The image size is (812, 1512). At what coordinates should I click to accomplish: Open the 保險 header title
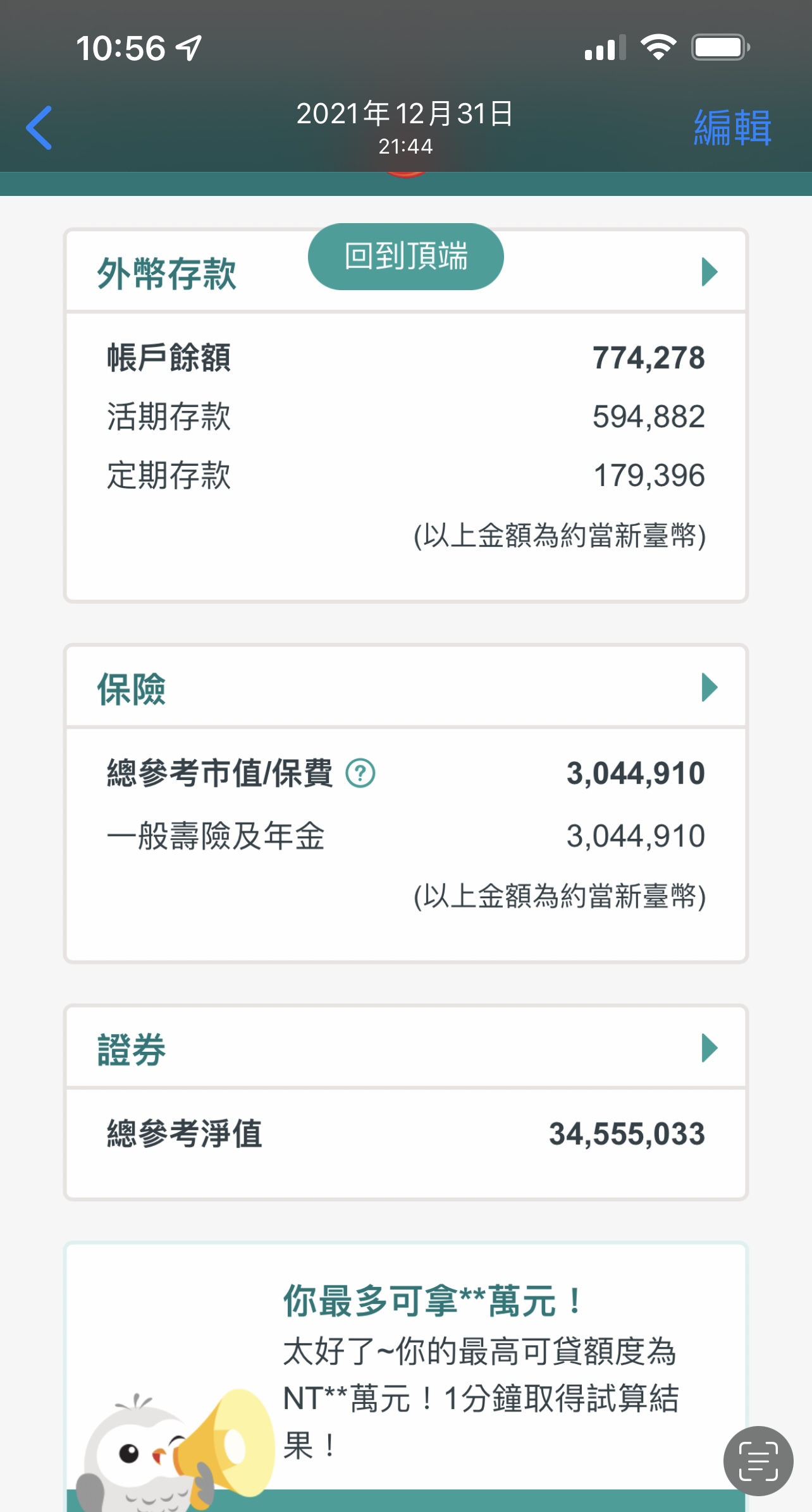click(x=132, y=688)
